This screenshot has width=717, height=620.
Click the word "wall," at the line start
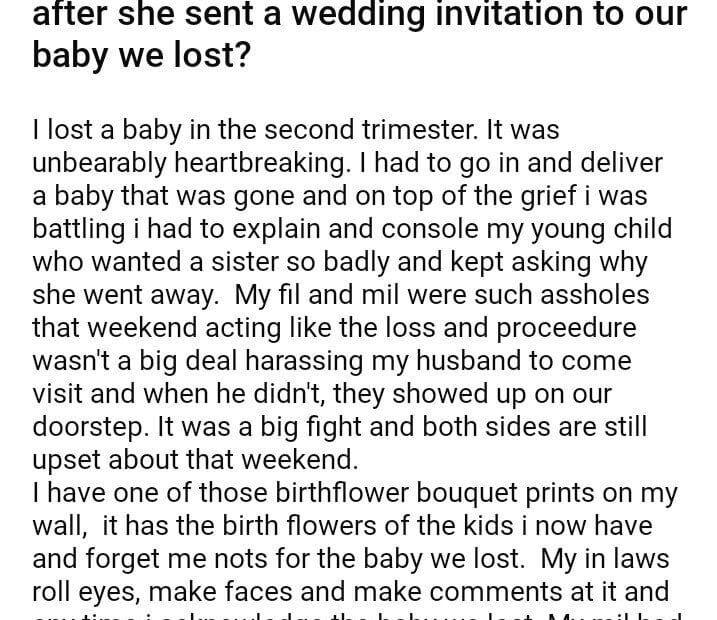(56, 525)
